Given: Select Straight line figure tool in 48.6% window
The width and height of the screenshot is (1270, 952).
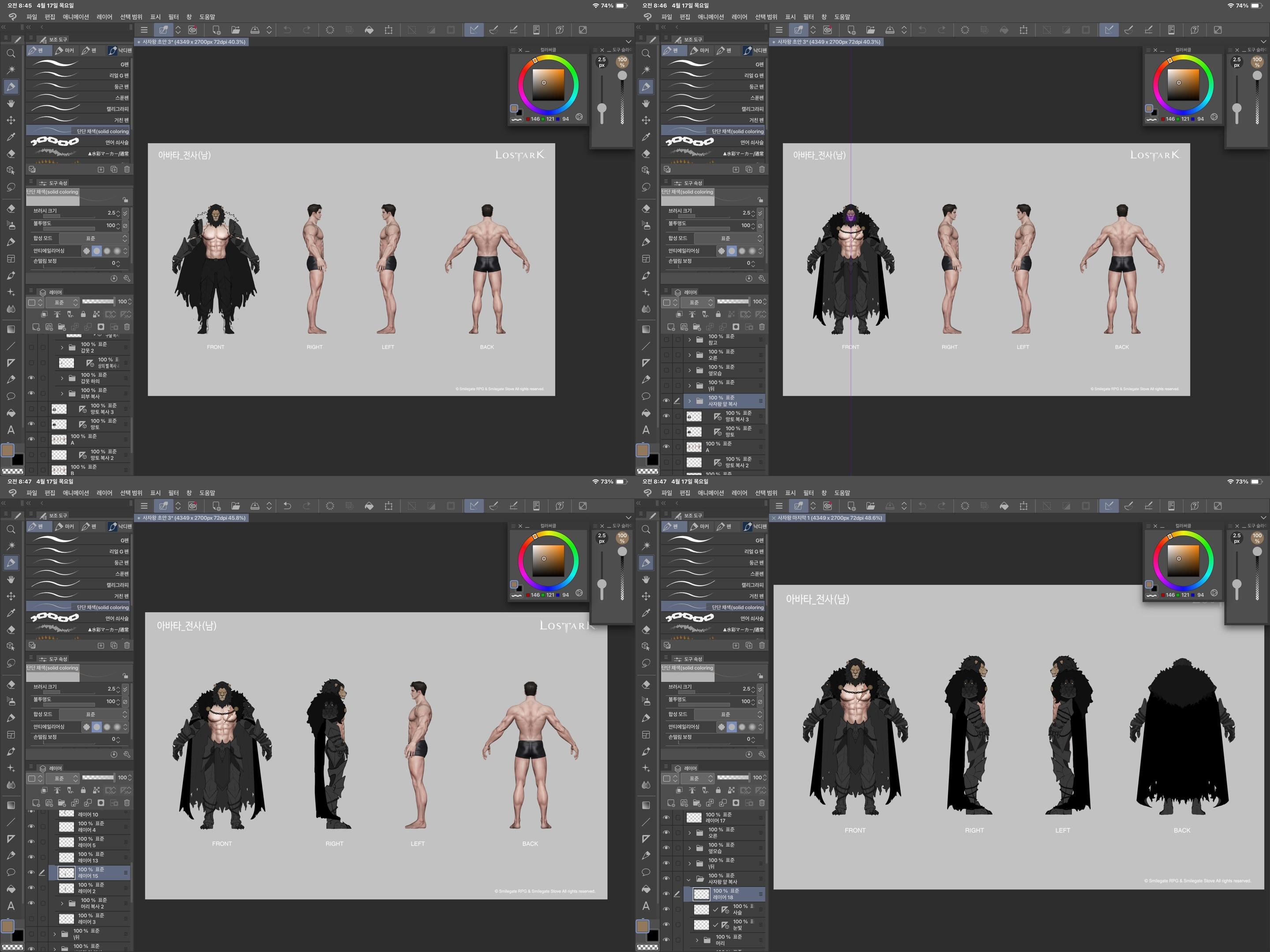Looking at the screenshot, I should pos(646,822).
